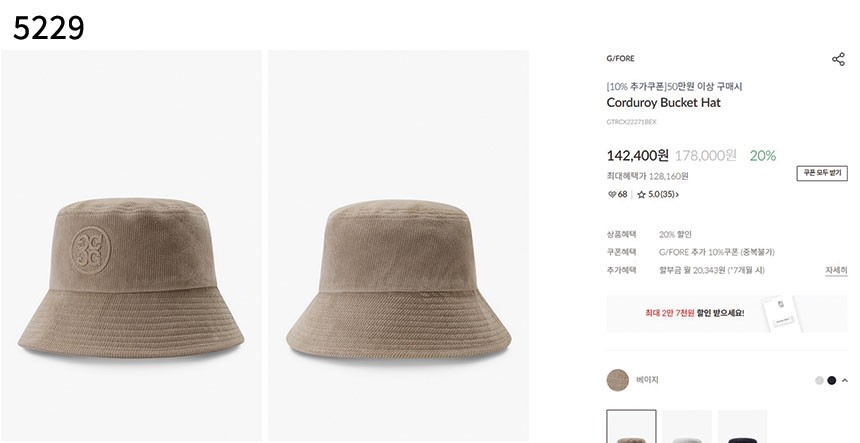860x443 pixels.
Task: Click the heart wishlist icon
Action: click(612, 195)
